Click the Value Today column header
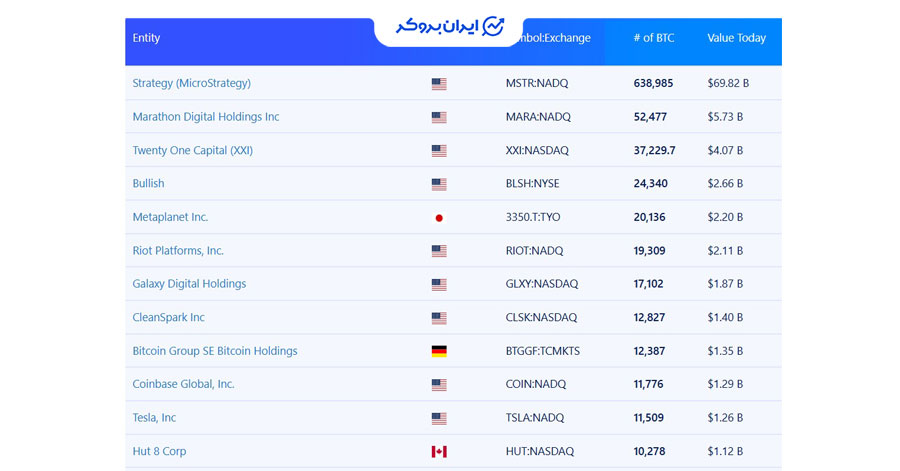This screenshot has height=471, width=900. click(x=736, y=38)
